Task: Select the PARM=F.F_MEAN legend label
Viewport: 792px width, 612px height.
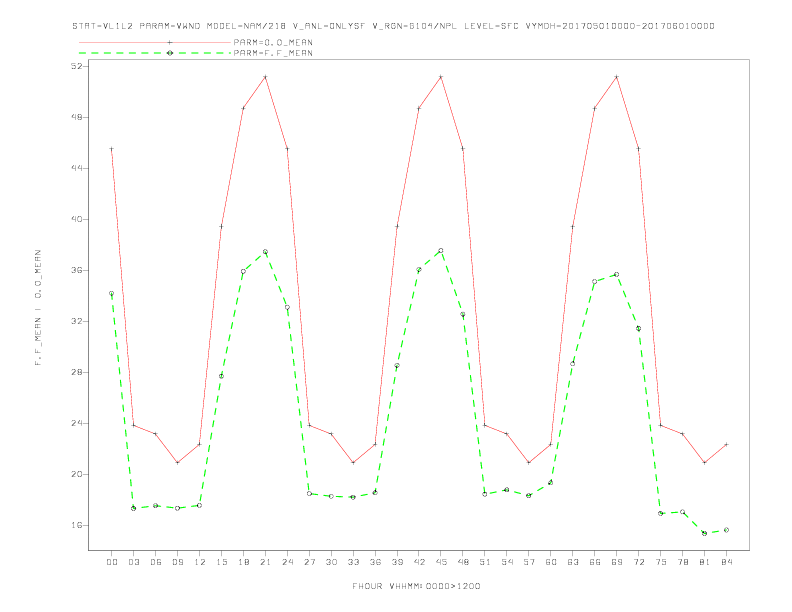Action: pyautogui.click(x=273, y=53)
